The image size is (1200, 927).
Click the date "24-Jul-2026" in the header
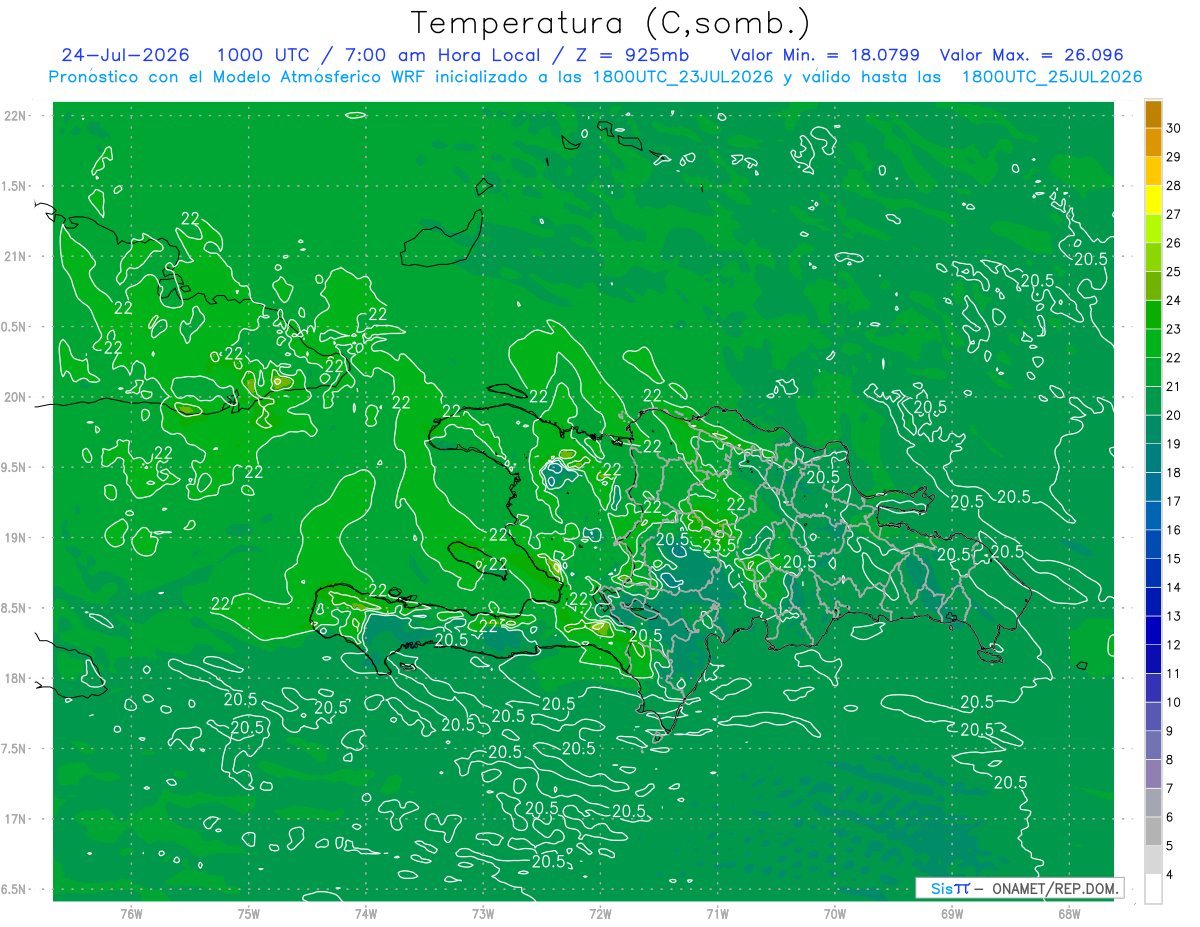[128, 55]
